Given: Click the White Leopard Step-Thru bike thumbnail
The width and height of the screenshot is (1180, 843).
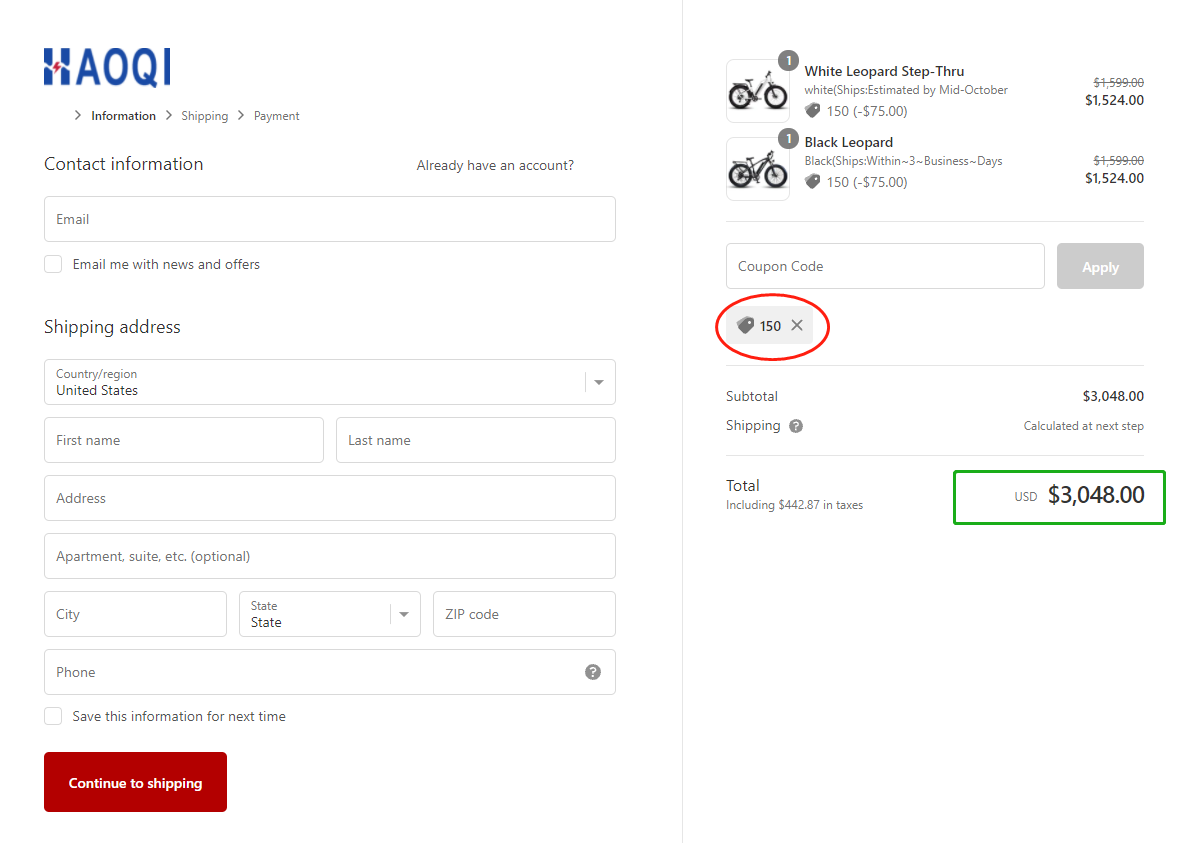Looking at the screenshot, I should [x=757, y=91].
